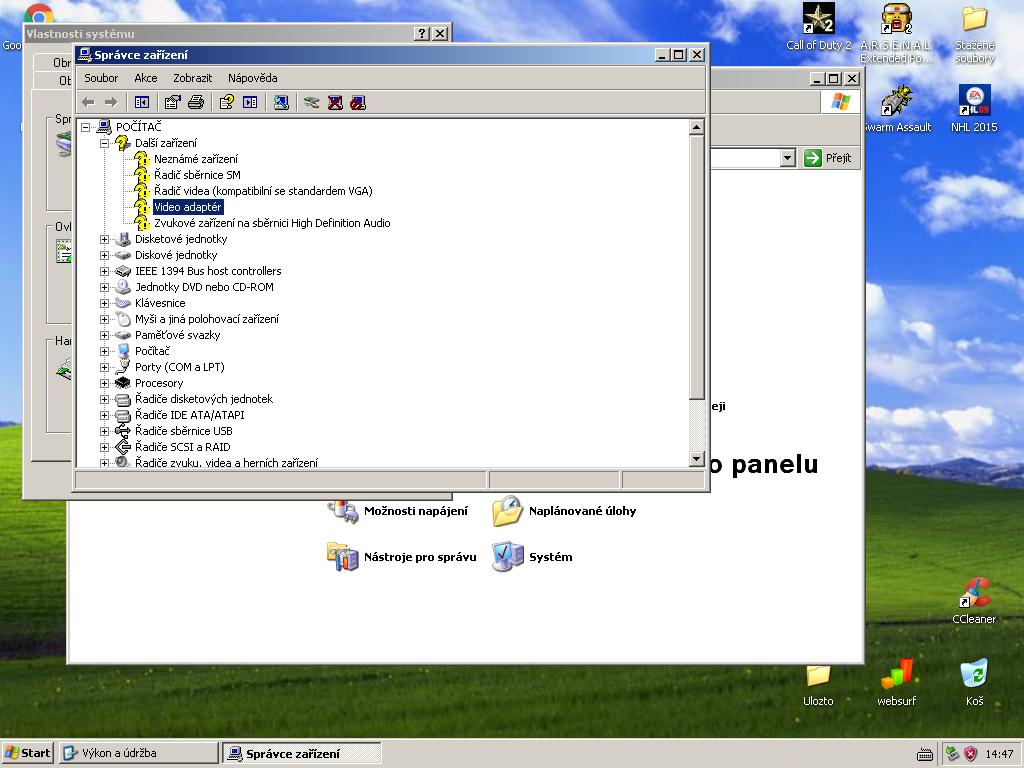Click the device list scroll down arrow
This screenshot has height=768, width=1024.
tap(697, 459)
